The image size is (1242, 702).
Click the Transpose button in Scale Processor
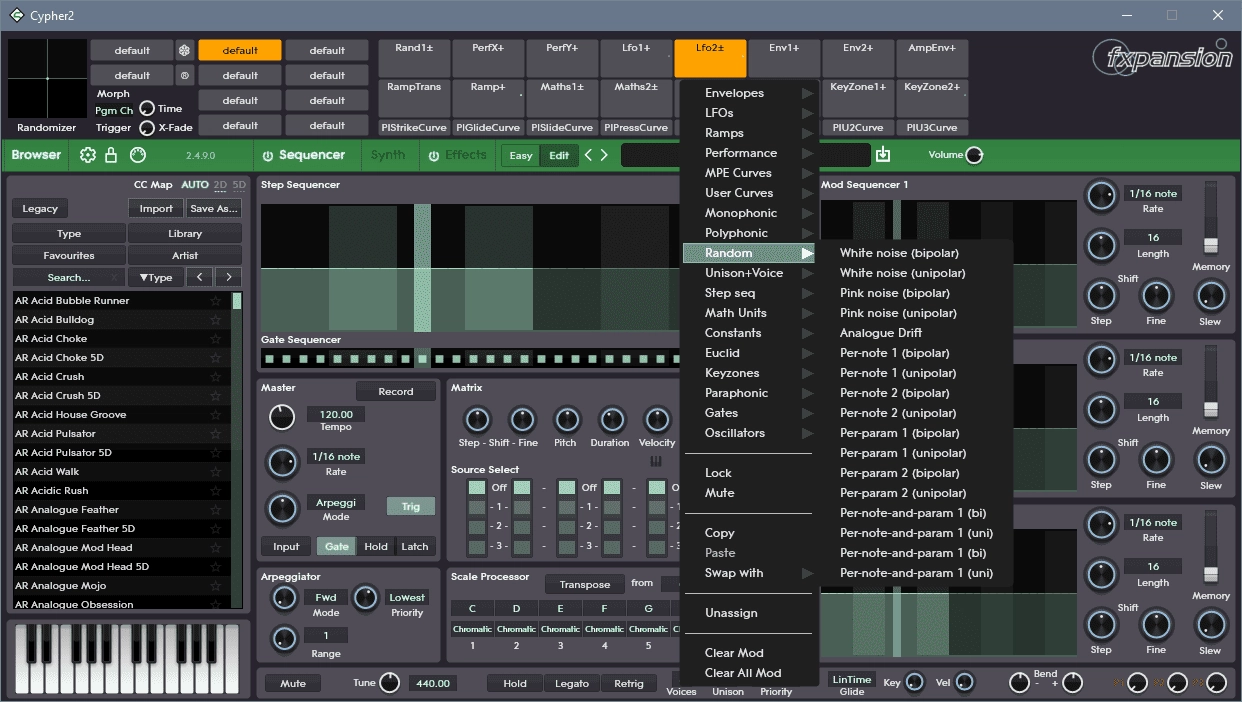pyautogui.click(x=585, y=584)
